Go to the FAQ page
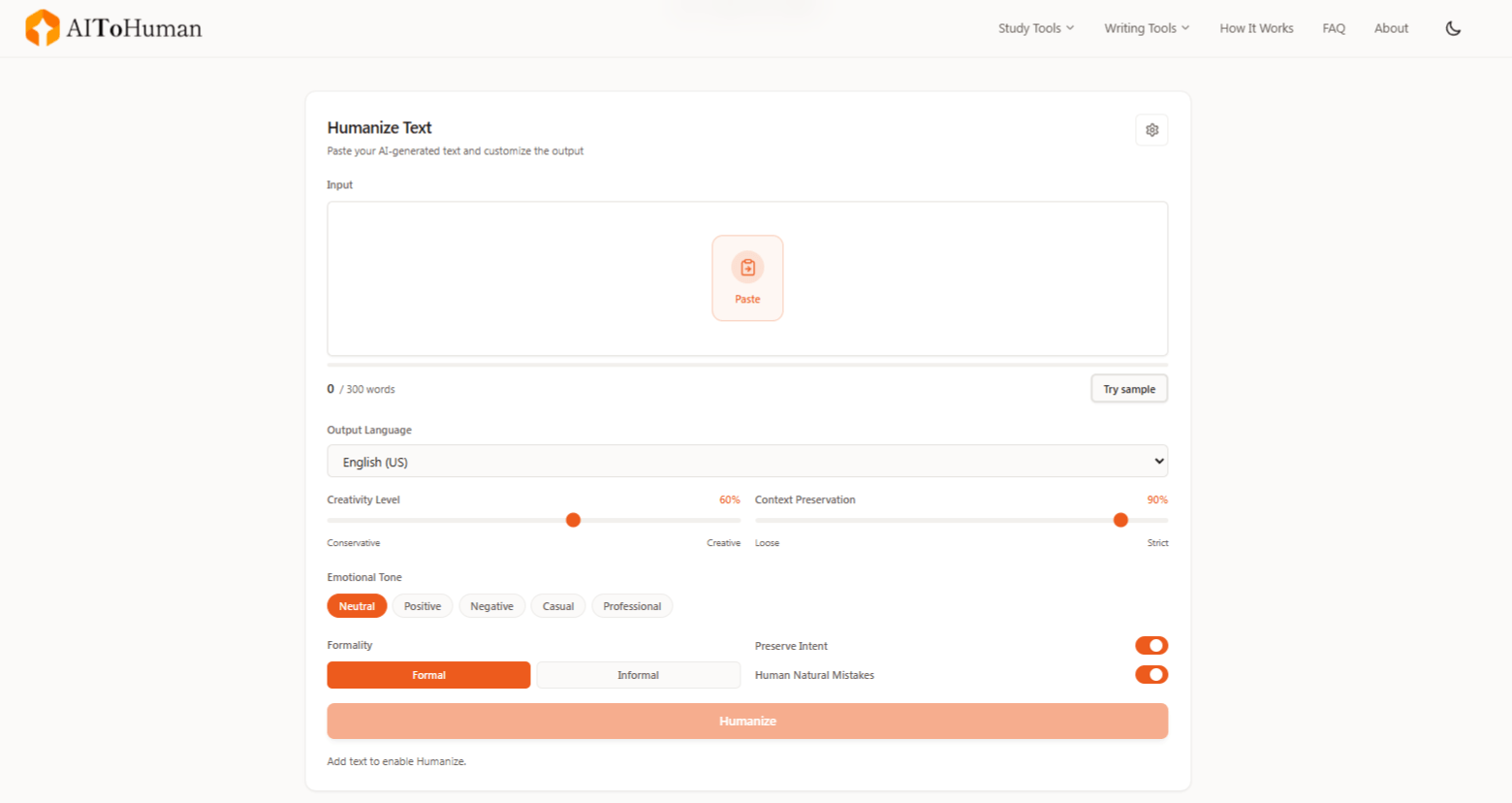Viewport: 1512px width, 803px height. point(1334,28)
